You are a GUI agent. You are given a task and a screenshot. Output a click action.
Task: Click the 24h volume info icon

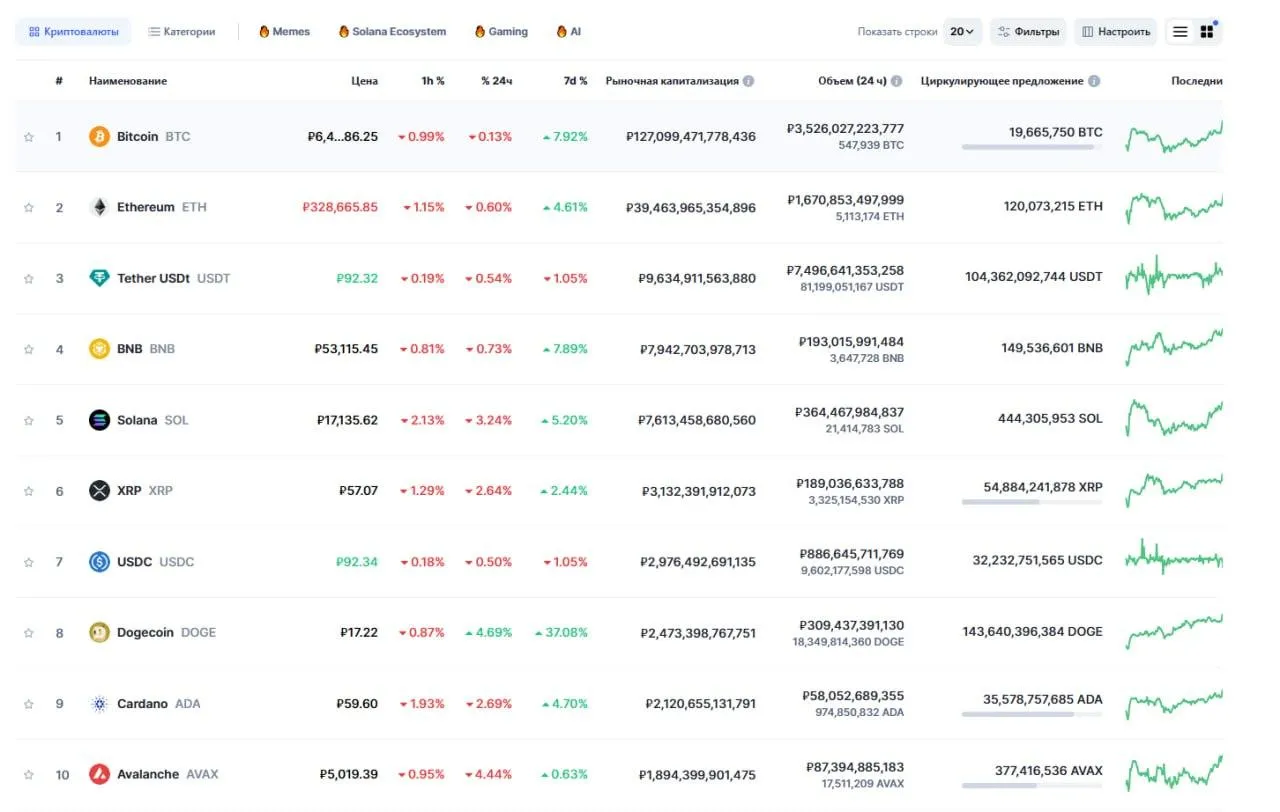tap(897, 81)
